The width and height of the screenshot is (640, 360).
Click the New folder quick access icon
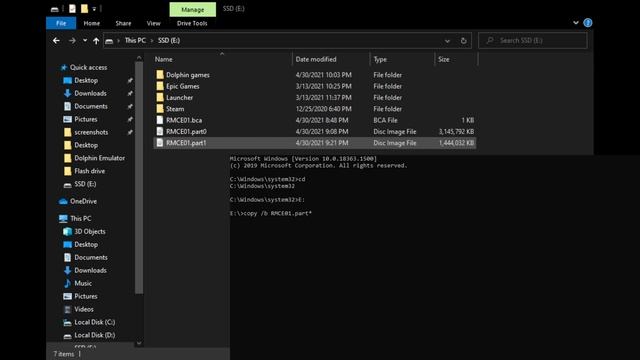[x=84, y=9]
